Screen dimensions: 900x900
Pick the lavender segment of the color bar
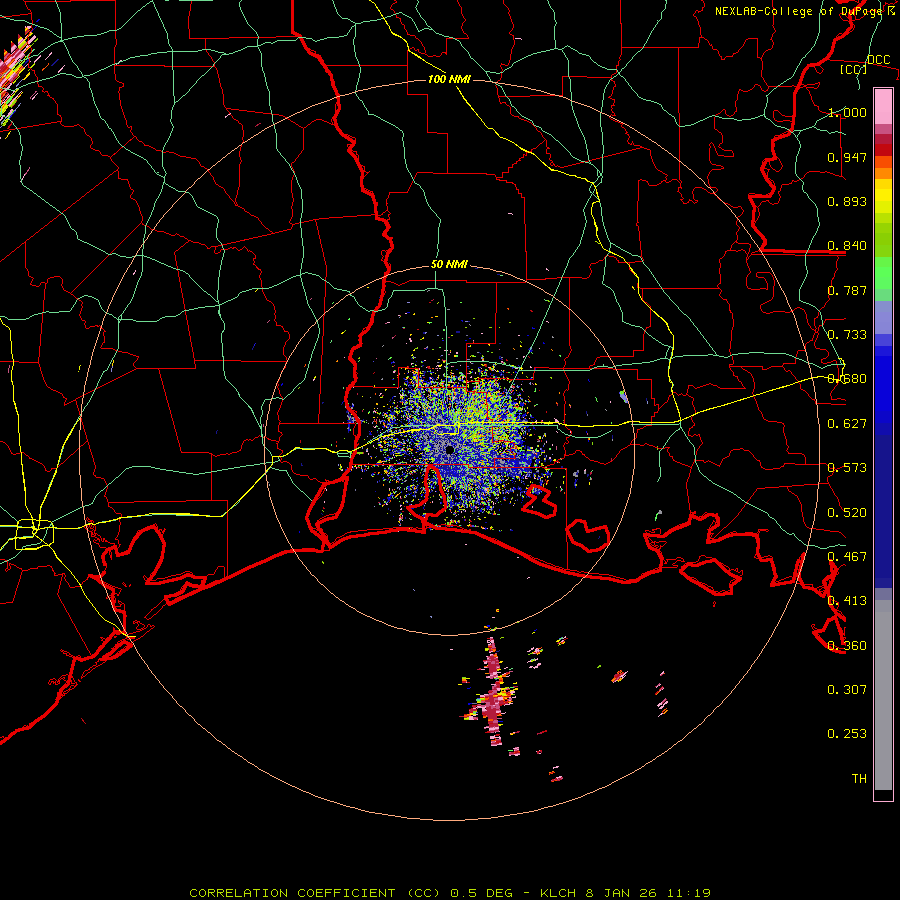coord(883,318)
